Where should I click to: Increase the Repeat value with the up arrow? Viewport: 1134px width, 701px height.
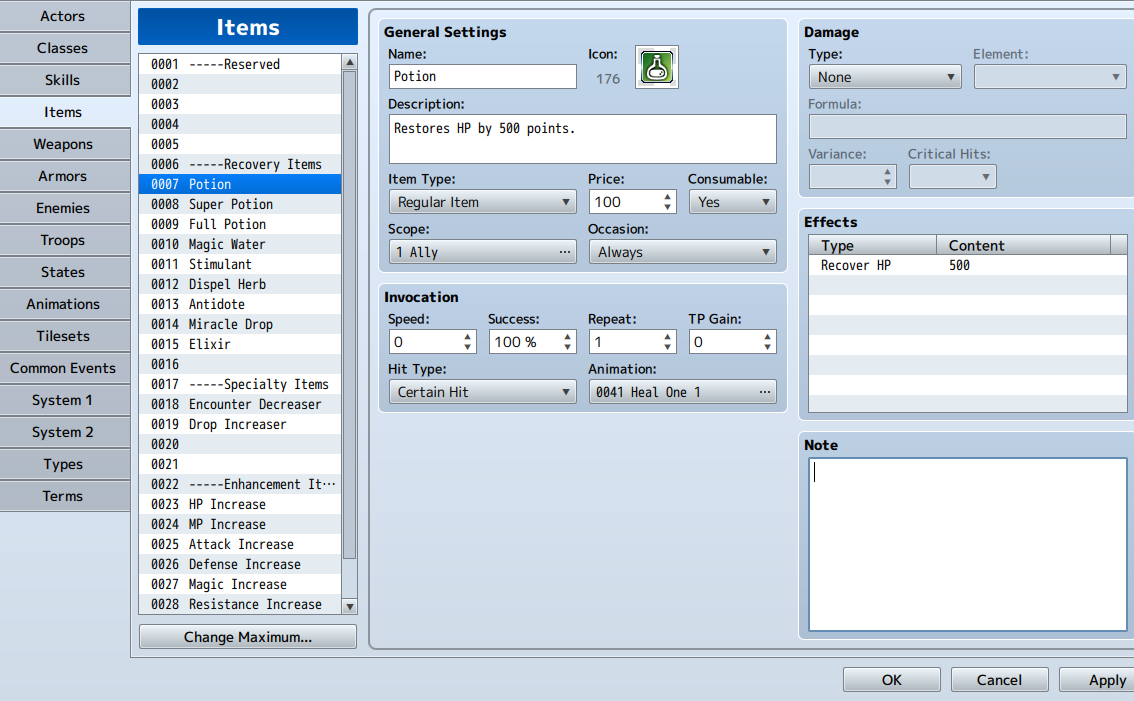click(x=668, y=336)
